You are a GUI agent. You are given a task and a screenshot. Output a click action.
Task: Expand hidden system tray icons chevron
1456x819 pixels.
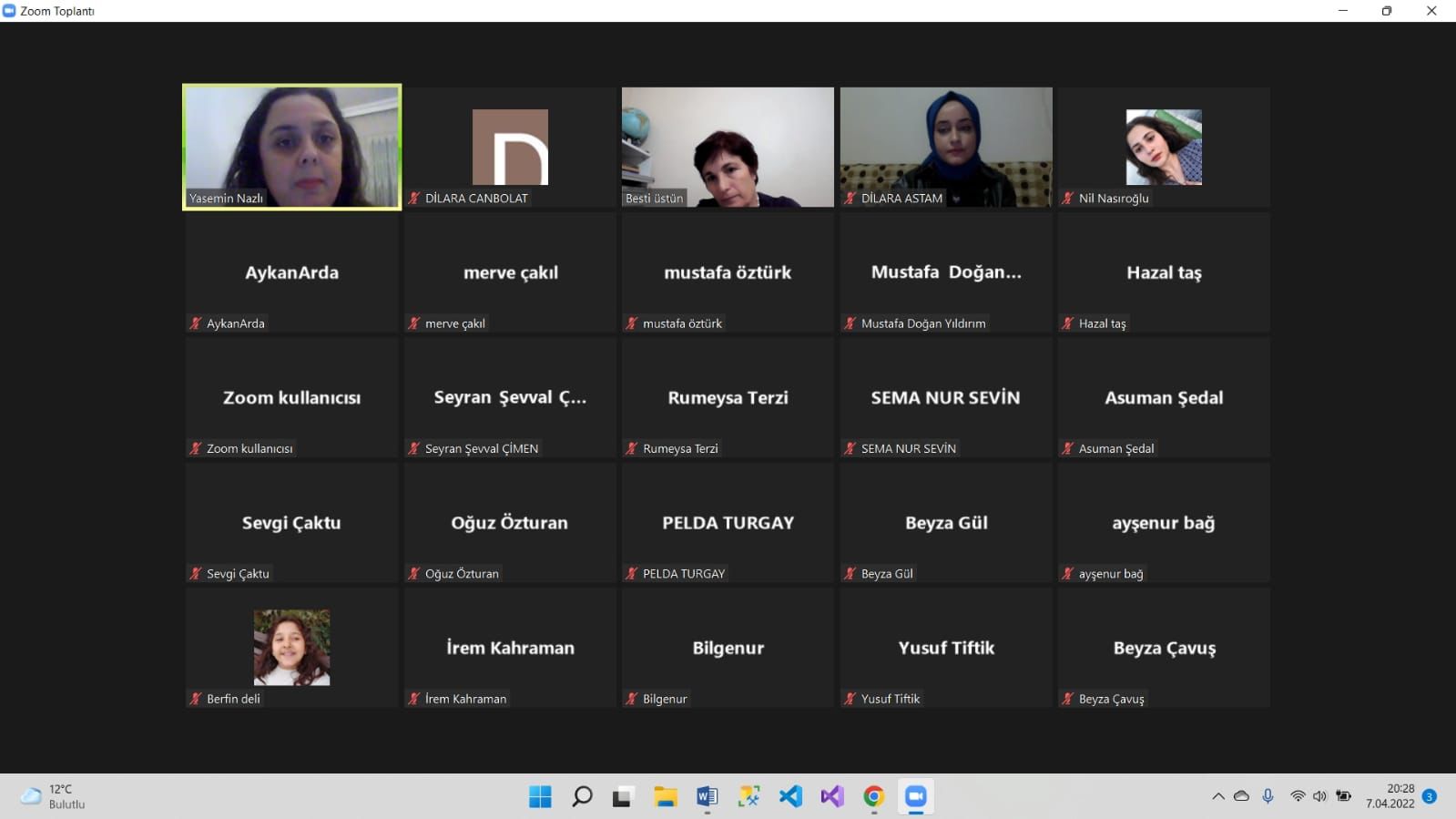pos(1217,796)
